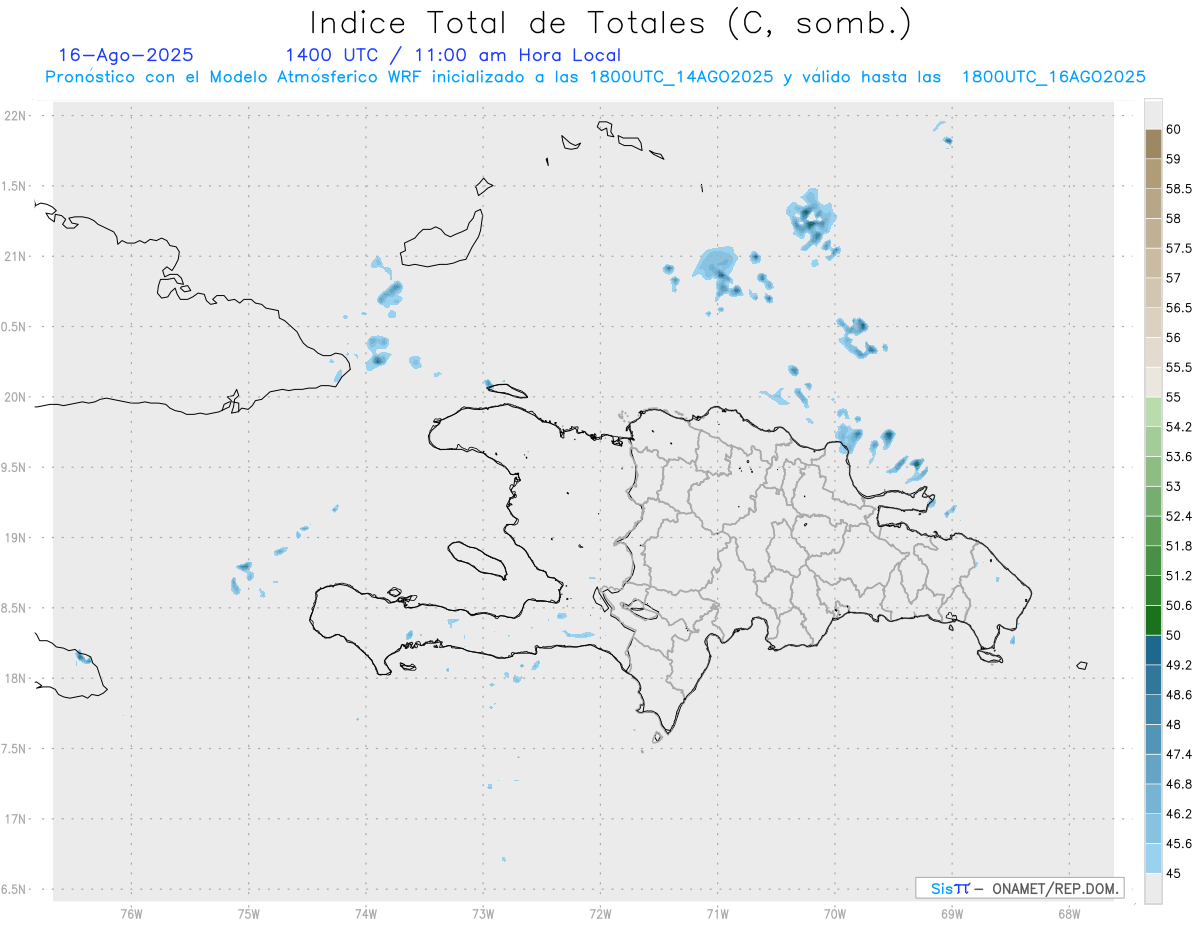Click the 72W longitude label
The image size is (1200, 927).
click(600, 913)
